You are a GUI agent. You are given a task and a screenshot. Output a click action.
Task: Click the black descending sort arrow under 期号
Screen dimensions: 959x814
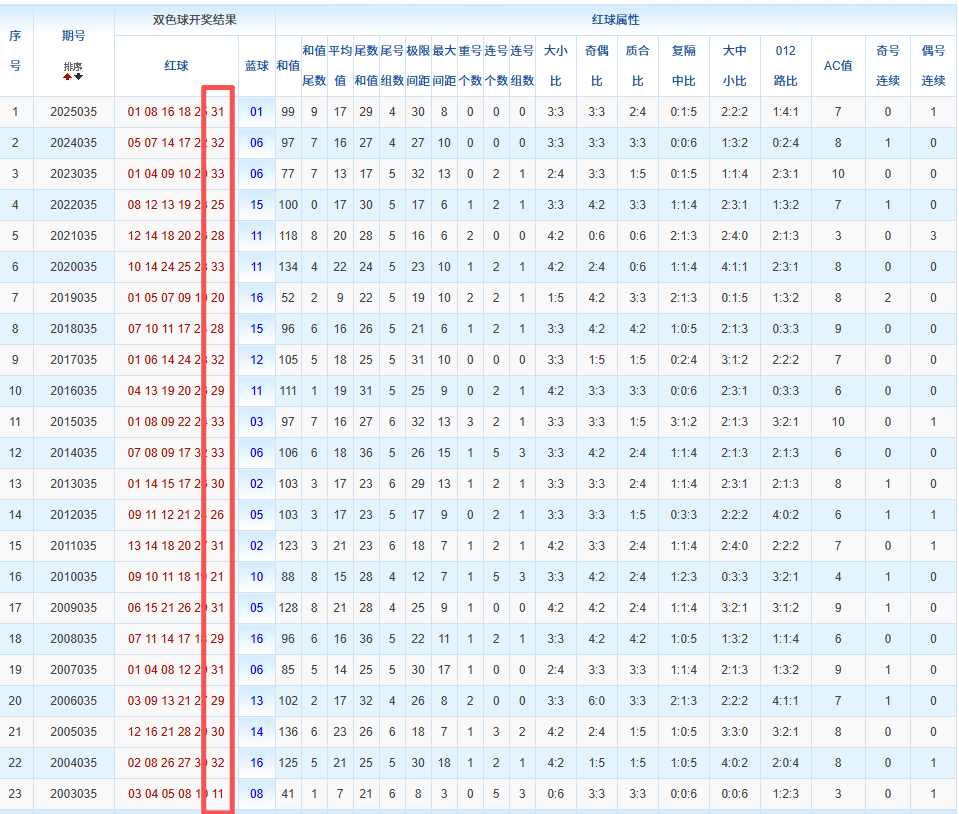click(x=79, y=75)
